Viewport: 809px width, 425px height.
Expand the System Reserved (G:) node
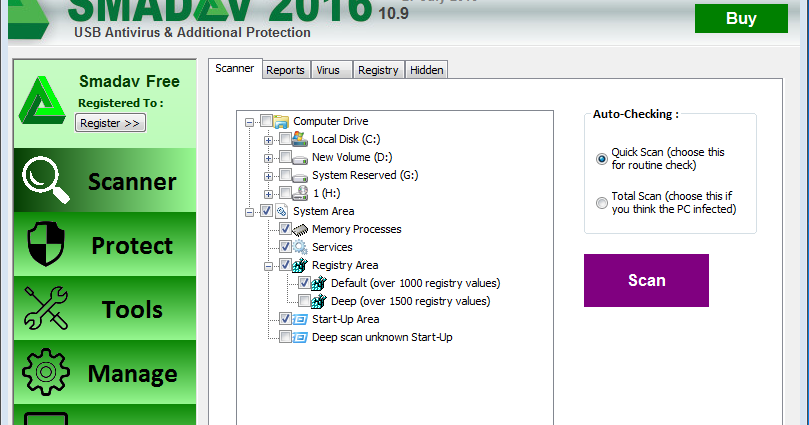tap(268, 176)
